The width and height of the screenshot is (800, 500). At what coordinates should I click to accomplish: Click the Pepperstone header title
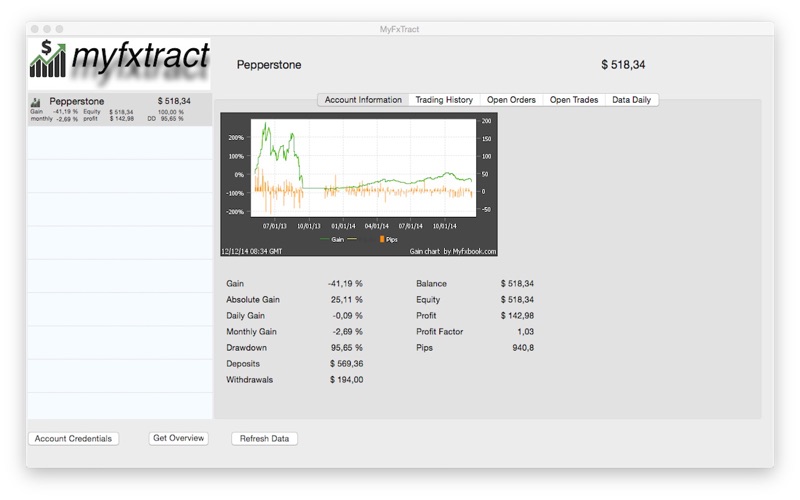(269, 65)
